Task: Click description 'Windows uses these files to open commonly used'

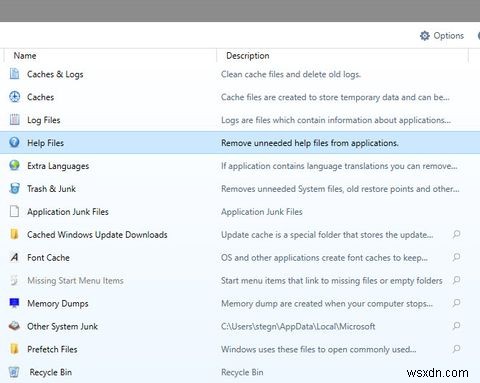Action: point(318,349)
